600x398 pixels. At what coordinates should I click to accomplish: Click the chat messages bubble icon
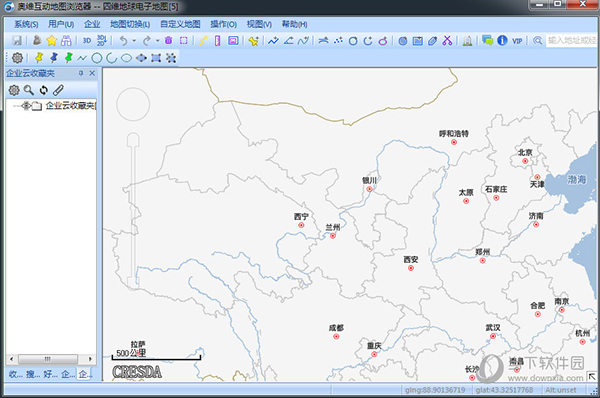tap(487, 40)
